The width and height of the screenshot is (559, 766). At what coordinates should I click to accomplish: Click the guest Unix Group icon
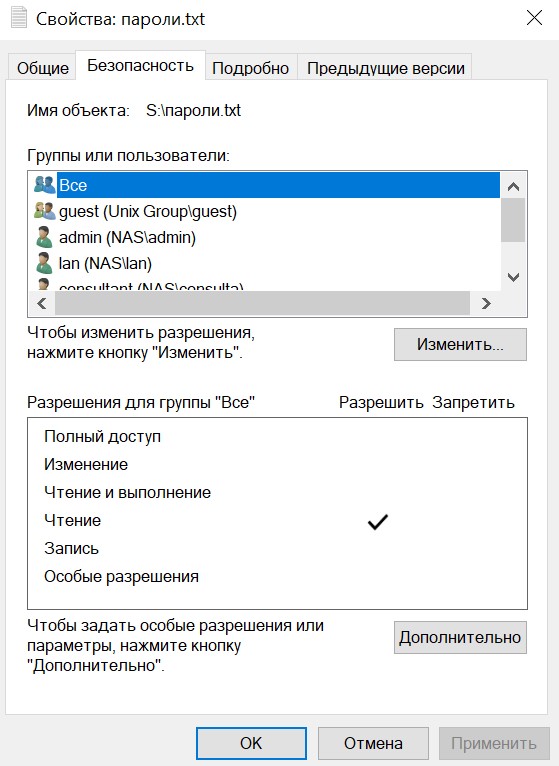pyautogui.click(x=45, y=211)
